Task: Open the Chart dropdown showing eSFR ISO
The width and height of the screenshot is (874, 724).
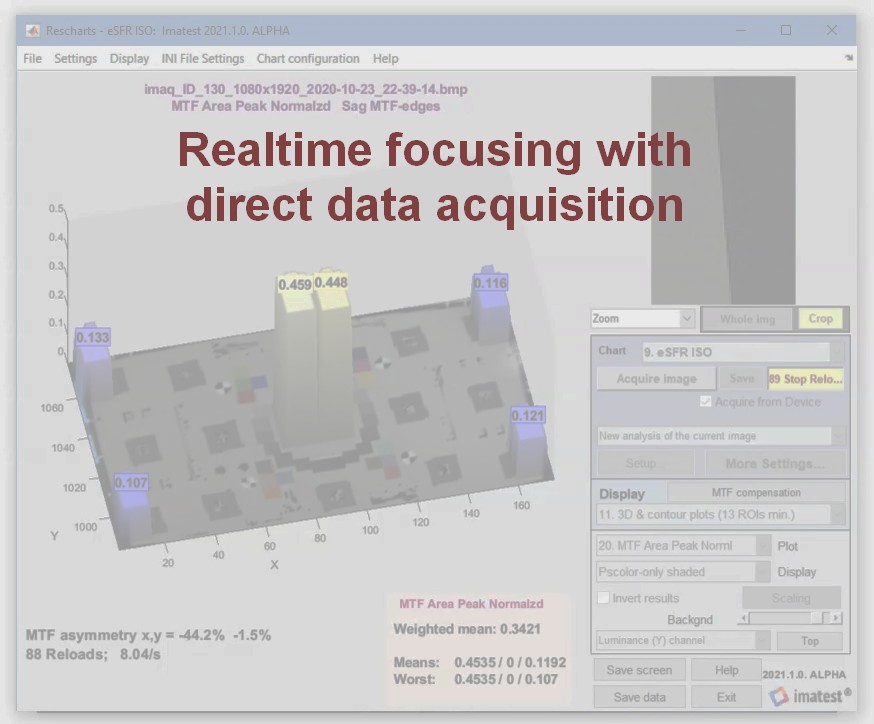Action: click(742, 352)
